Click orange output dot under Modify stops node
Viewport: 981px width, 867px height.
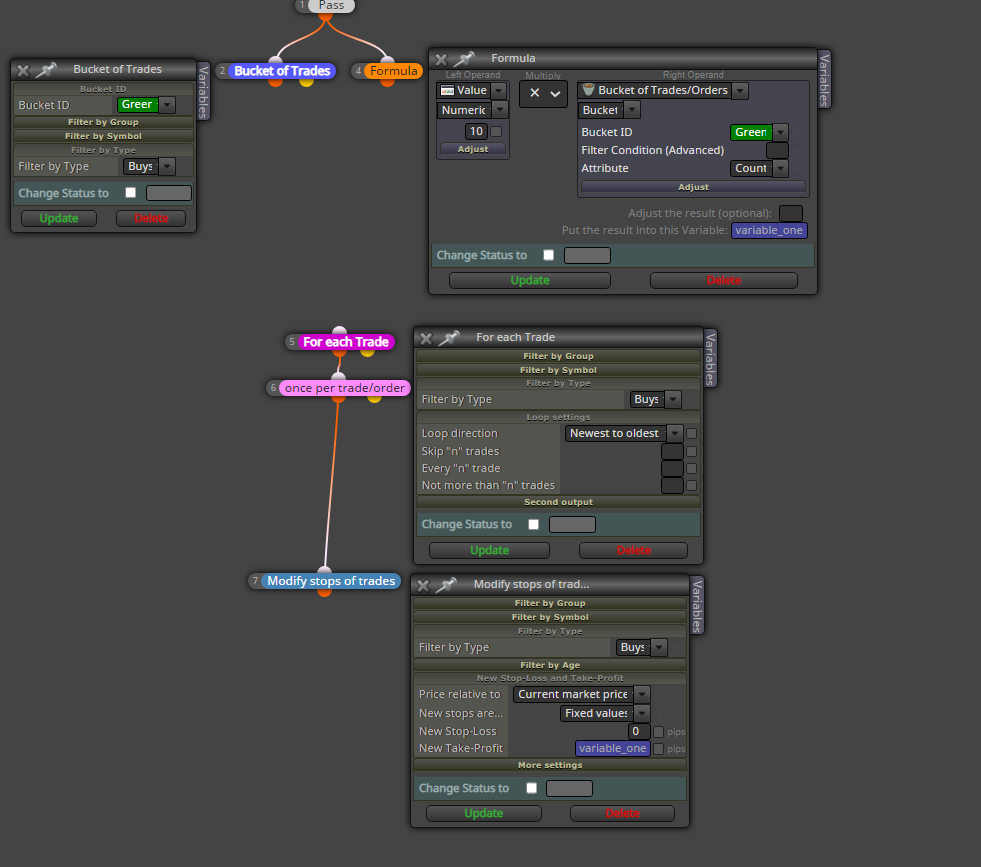[x=324, y=592]
